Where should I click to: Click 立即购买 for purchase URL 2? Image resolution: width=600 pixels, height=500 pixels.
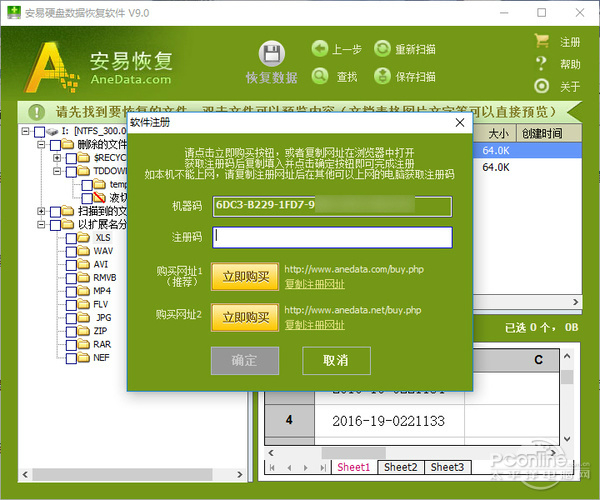tap(245, 317)
